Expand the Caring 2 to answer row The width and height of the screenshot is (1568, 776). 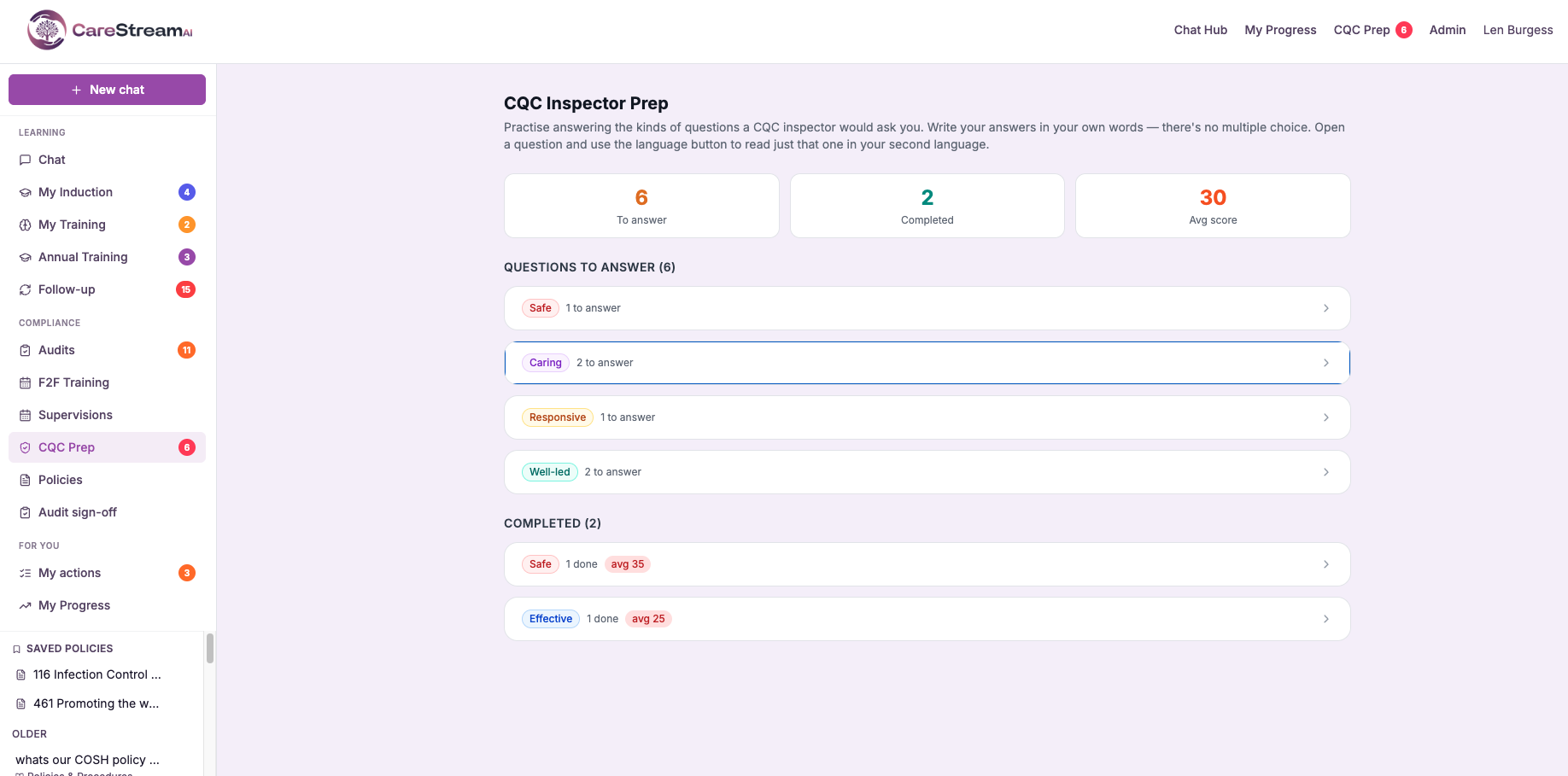coord(927,363)
